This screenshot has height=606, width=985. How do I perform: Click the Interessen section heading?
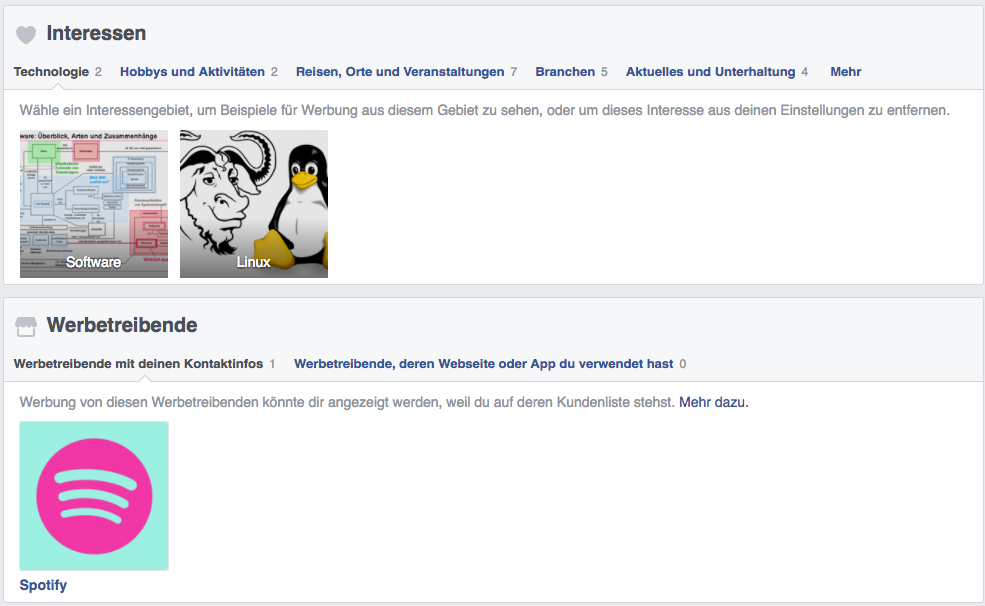pyautogui.click(x=96, y=33)
